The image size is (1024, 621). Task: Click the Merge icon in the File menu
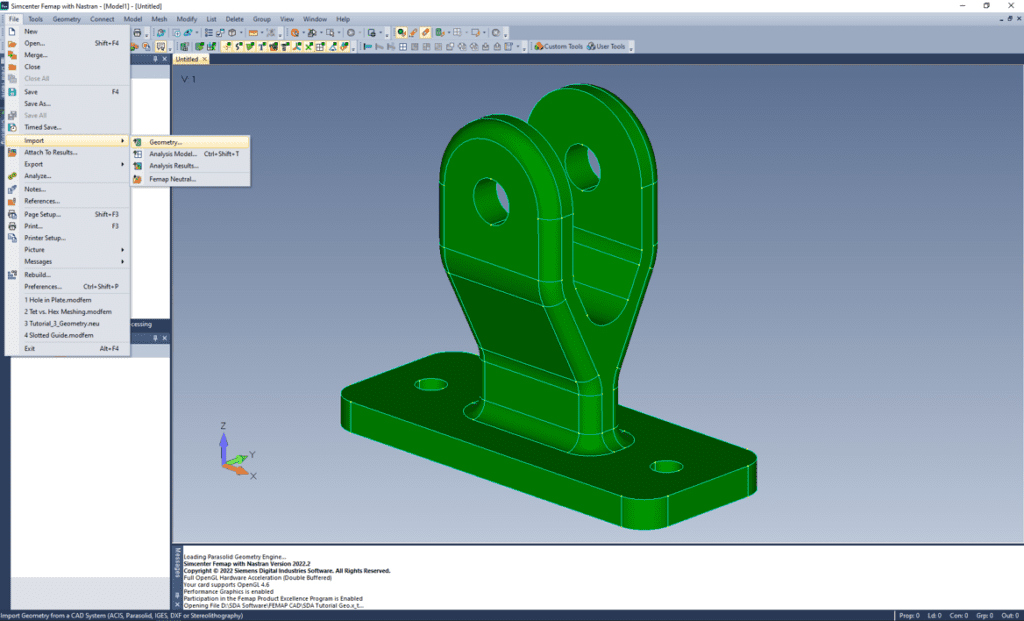[x=12, y=55]
